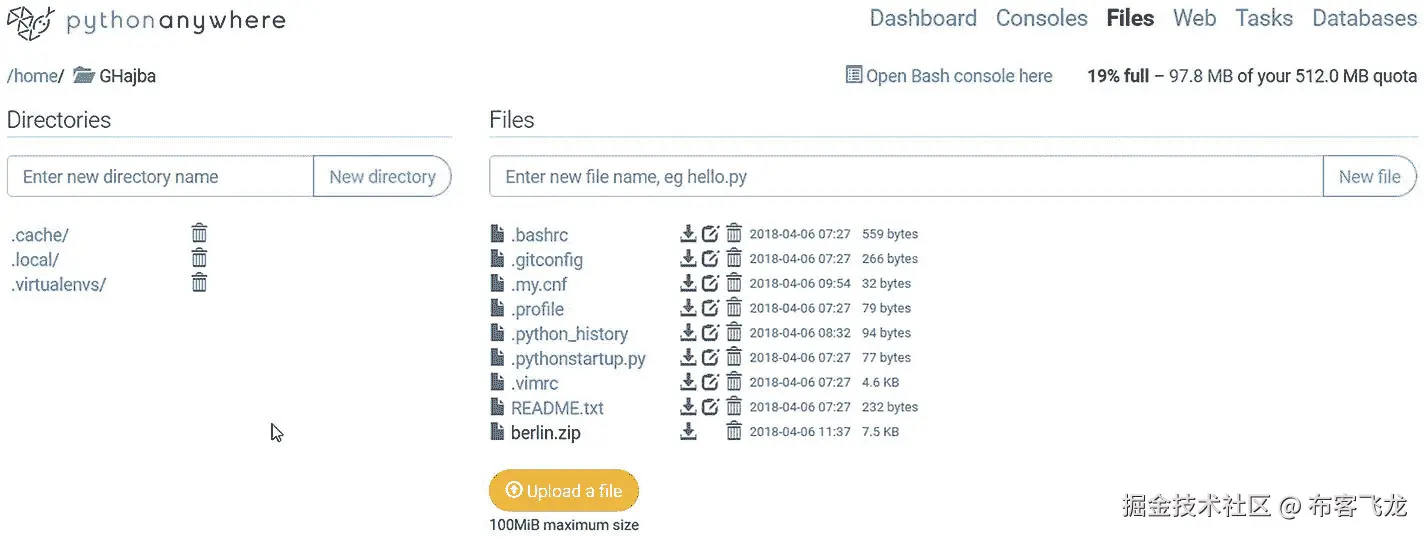Open the README.txt file link
This screenshot has width=1425, height=537.
(x=557, y=408)
